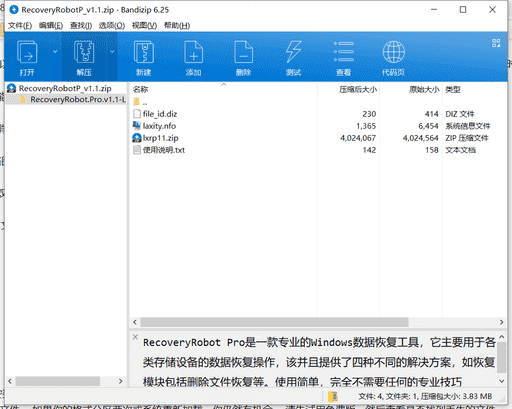This screenshot has height=409, width=512.
Task: Click the file list horizontal scrollbar thumb
Action: tap(274, 322)
